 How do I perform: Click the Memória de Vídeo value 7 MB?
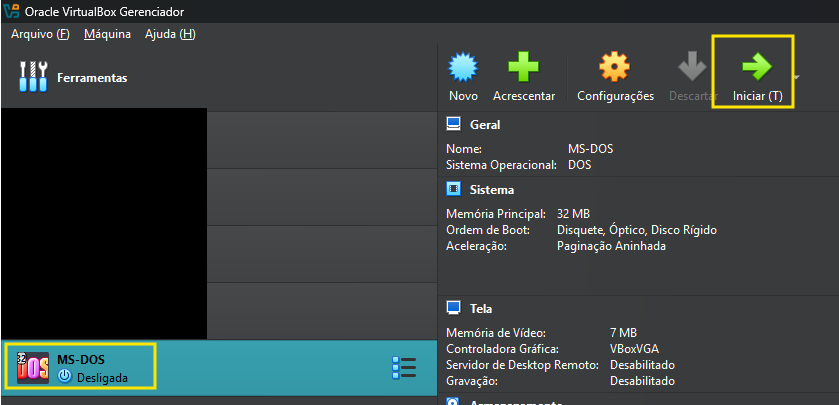click(x=623, y=333)
